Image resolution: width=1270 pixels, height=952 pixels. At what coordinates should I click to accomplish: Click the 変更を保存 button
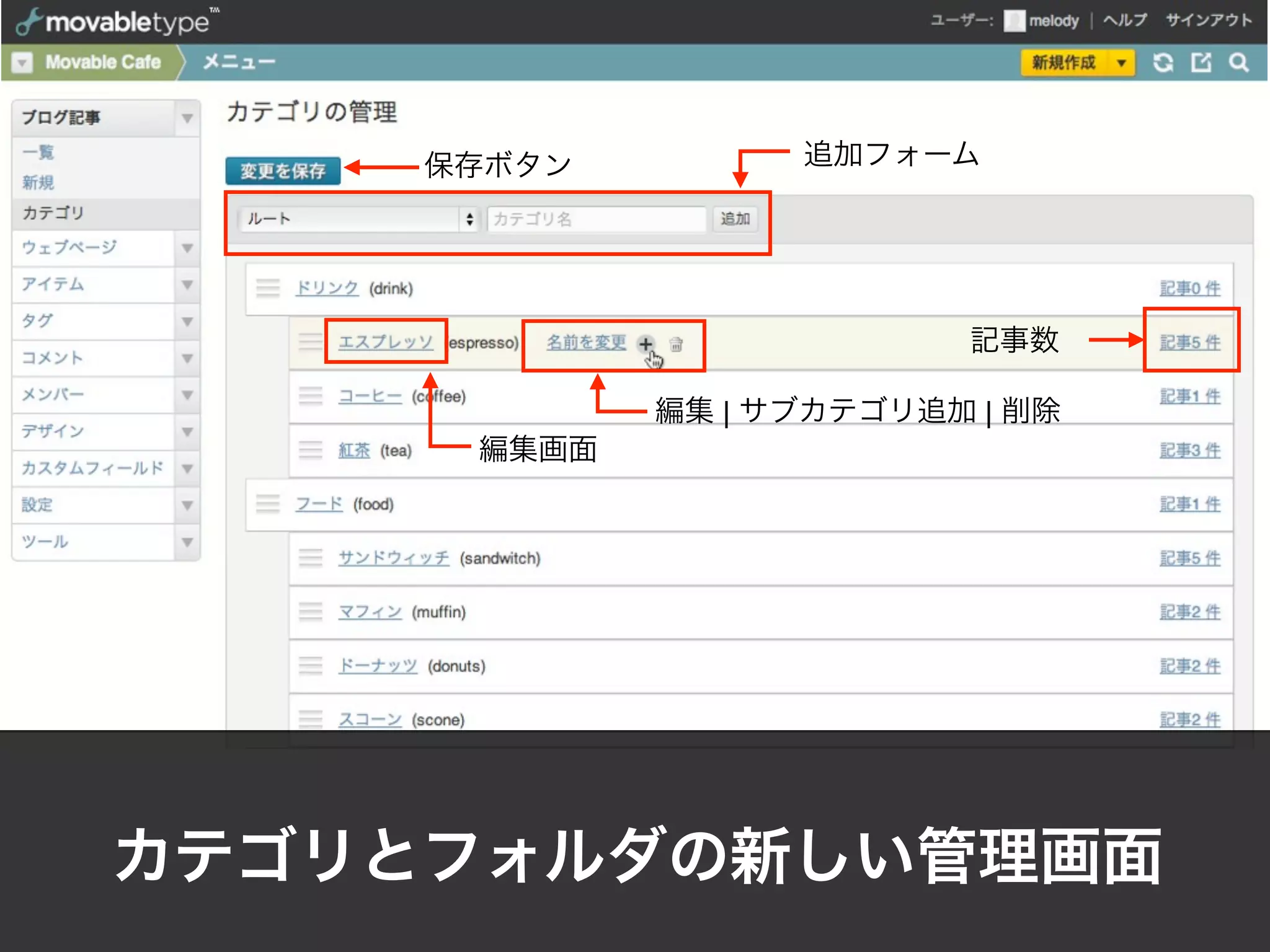click(x=283, y=171)
